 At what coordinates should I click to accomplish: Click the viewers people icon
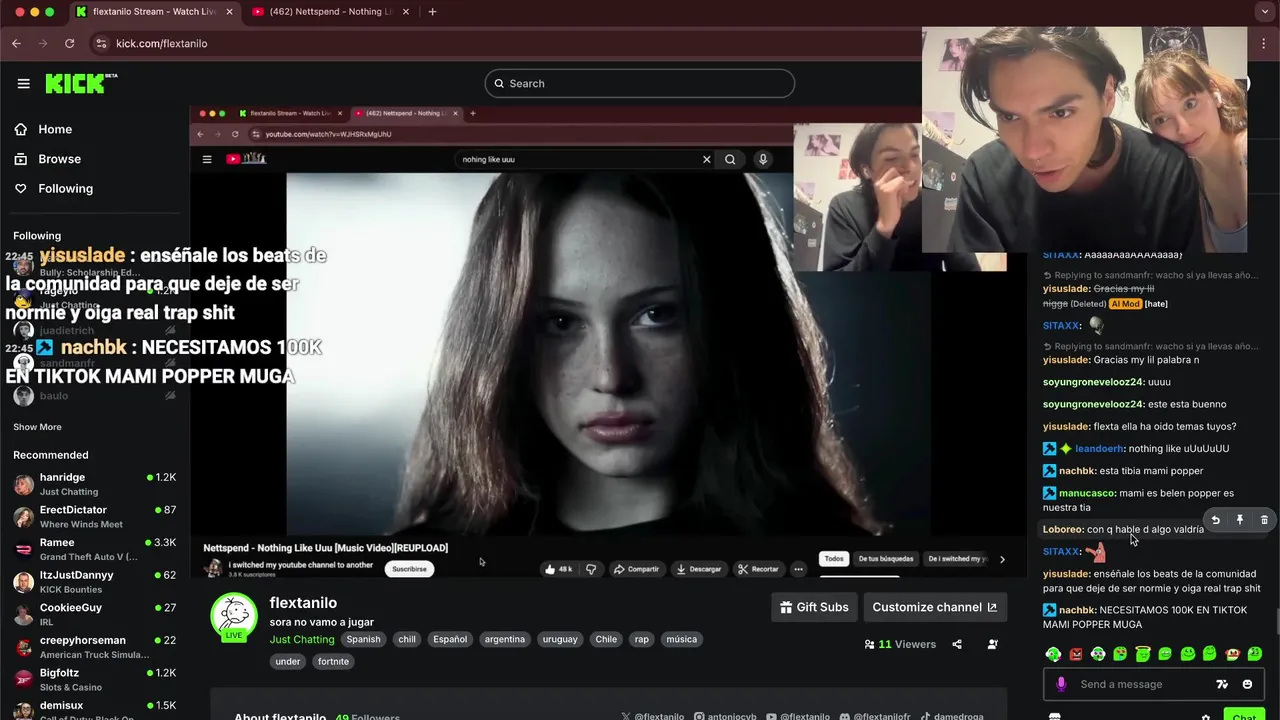(x=869, y=644)
